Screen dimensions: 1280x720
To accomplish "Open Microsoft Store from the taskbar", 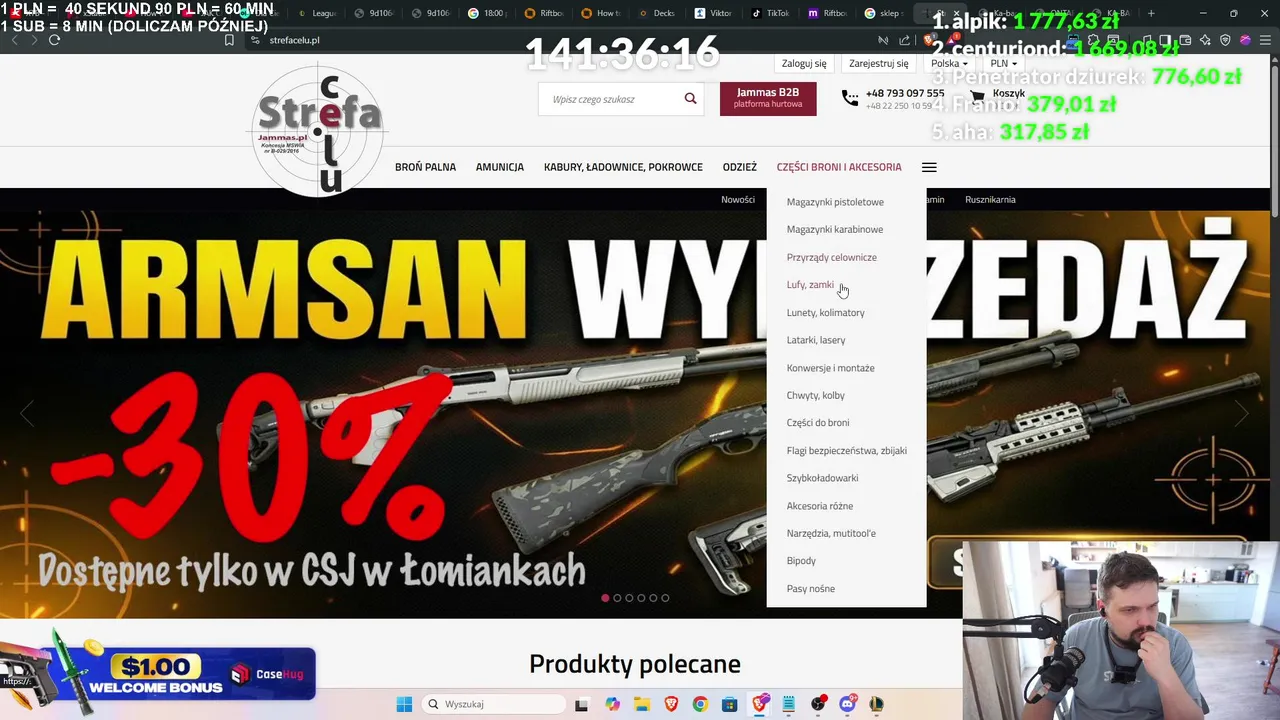I will [729, 704].
